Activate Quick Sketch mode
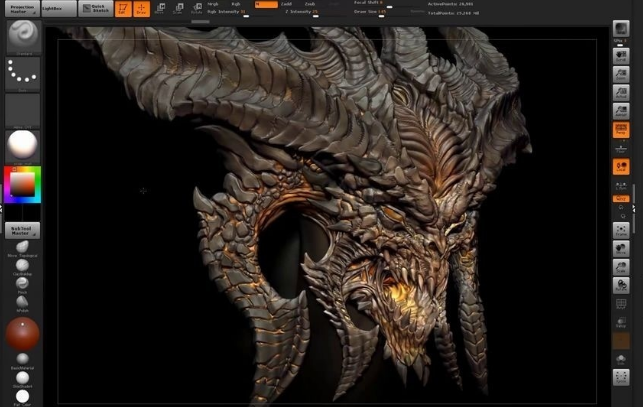The image size is (643, 407). coord(96,9)
